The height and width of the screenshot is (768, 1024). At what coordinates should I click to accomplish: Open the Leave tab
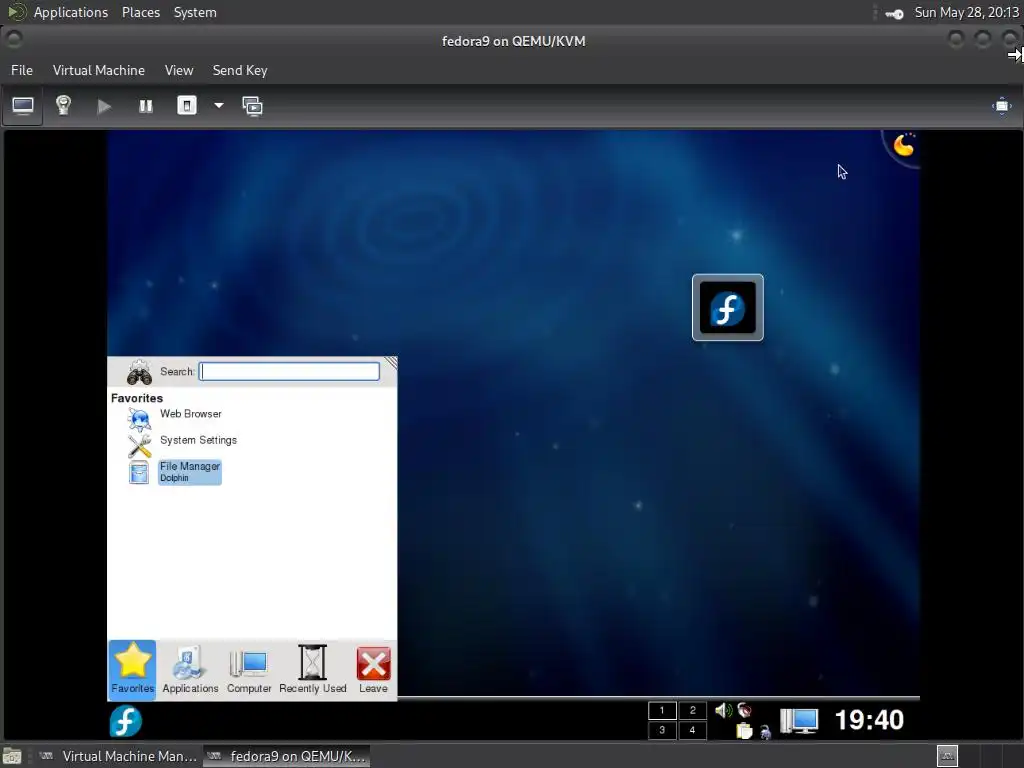pos(373,669)
